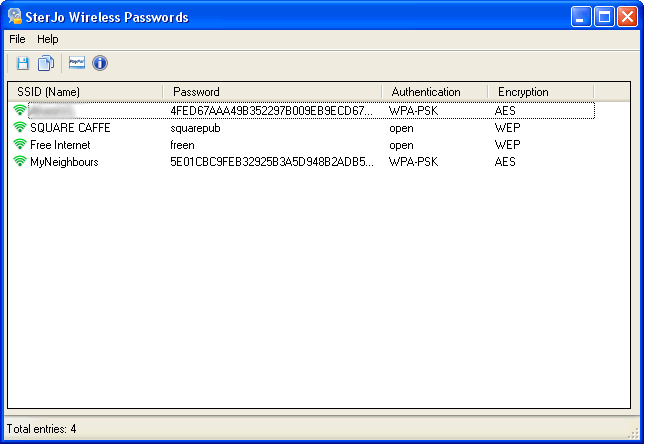The image size is (645, 445).
Task: Click WPA-PSK in the MyNeighbours row
Action: click(x=413, y=162)
